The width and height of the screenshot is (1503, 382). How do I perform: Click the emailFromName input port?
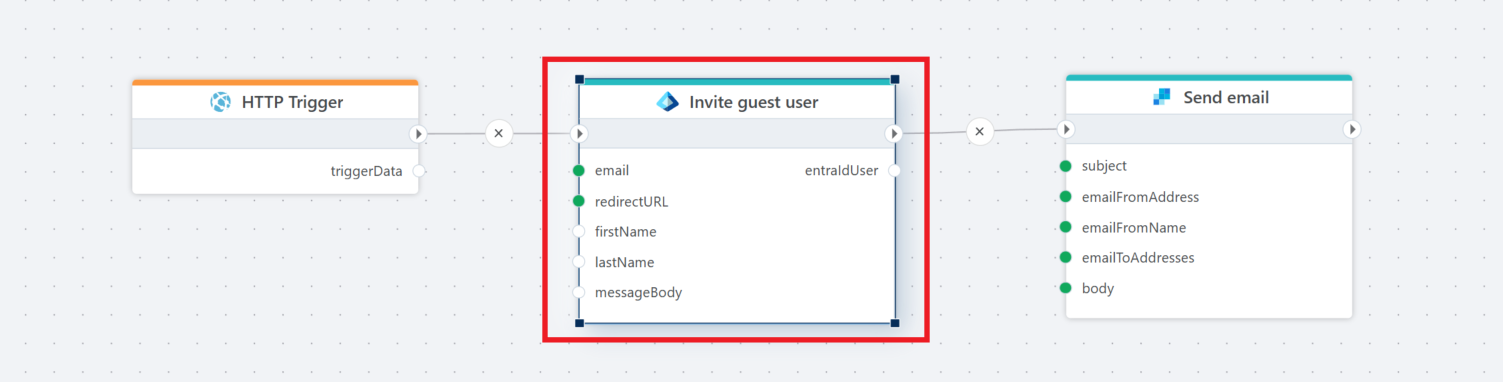coord(1066,227)
